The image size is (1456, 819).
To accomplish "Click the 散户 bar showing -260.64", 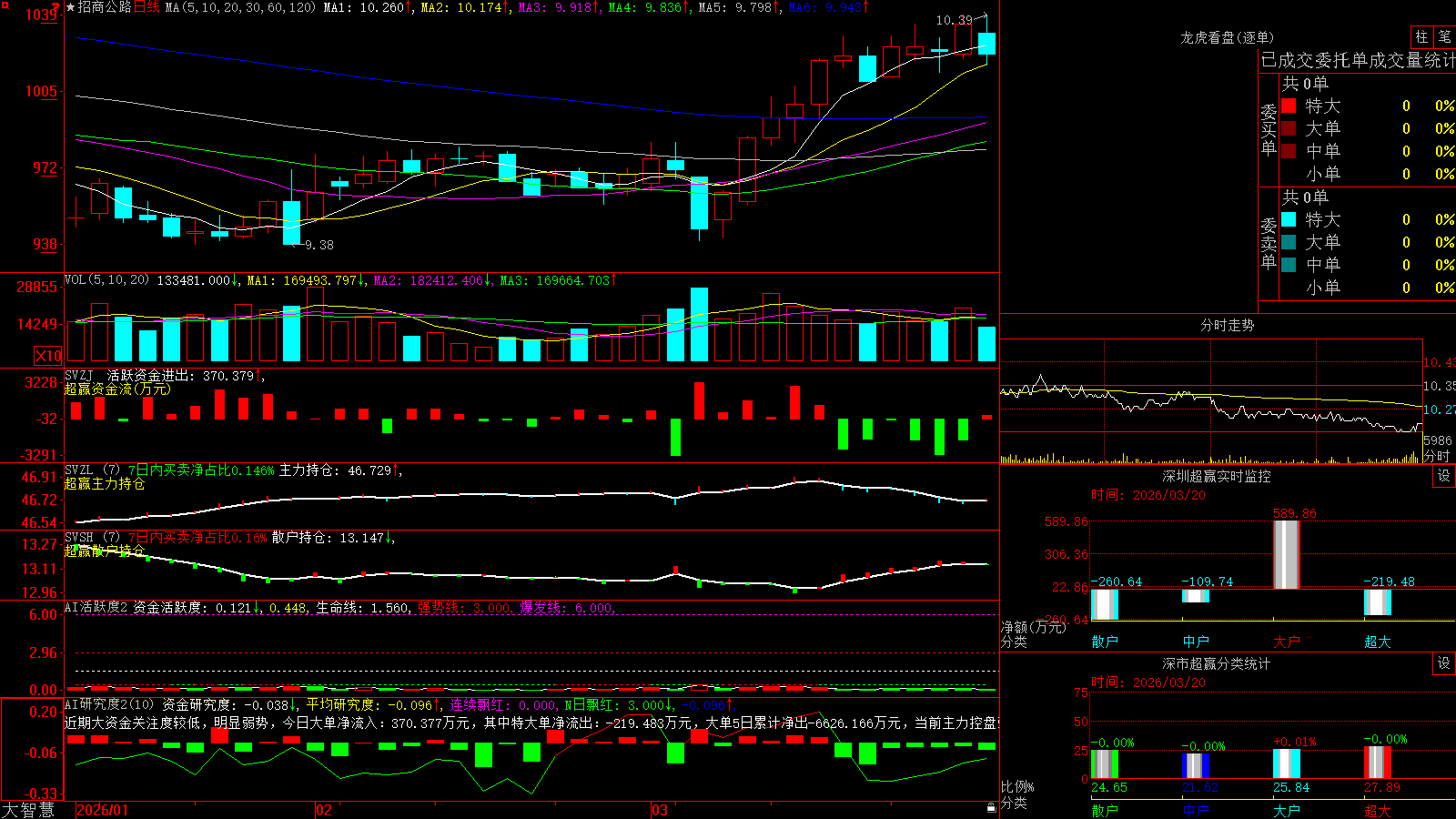I will click(1105, 604).
